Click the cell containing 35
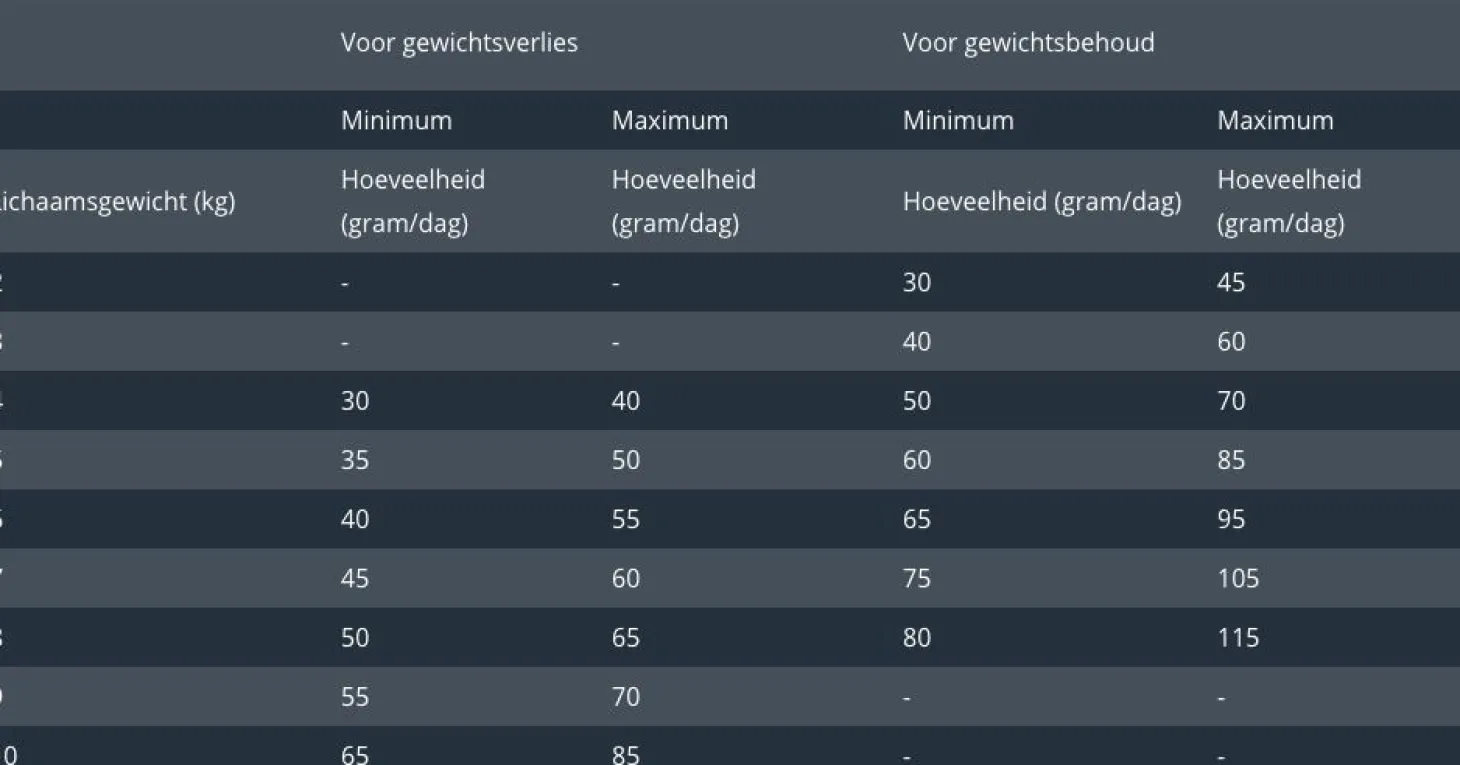The image size is (1460, 765). (355, 461)
